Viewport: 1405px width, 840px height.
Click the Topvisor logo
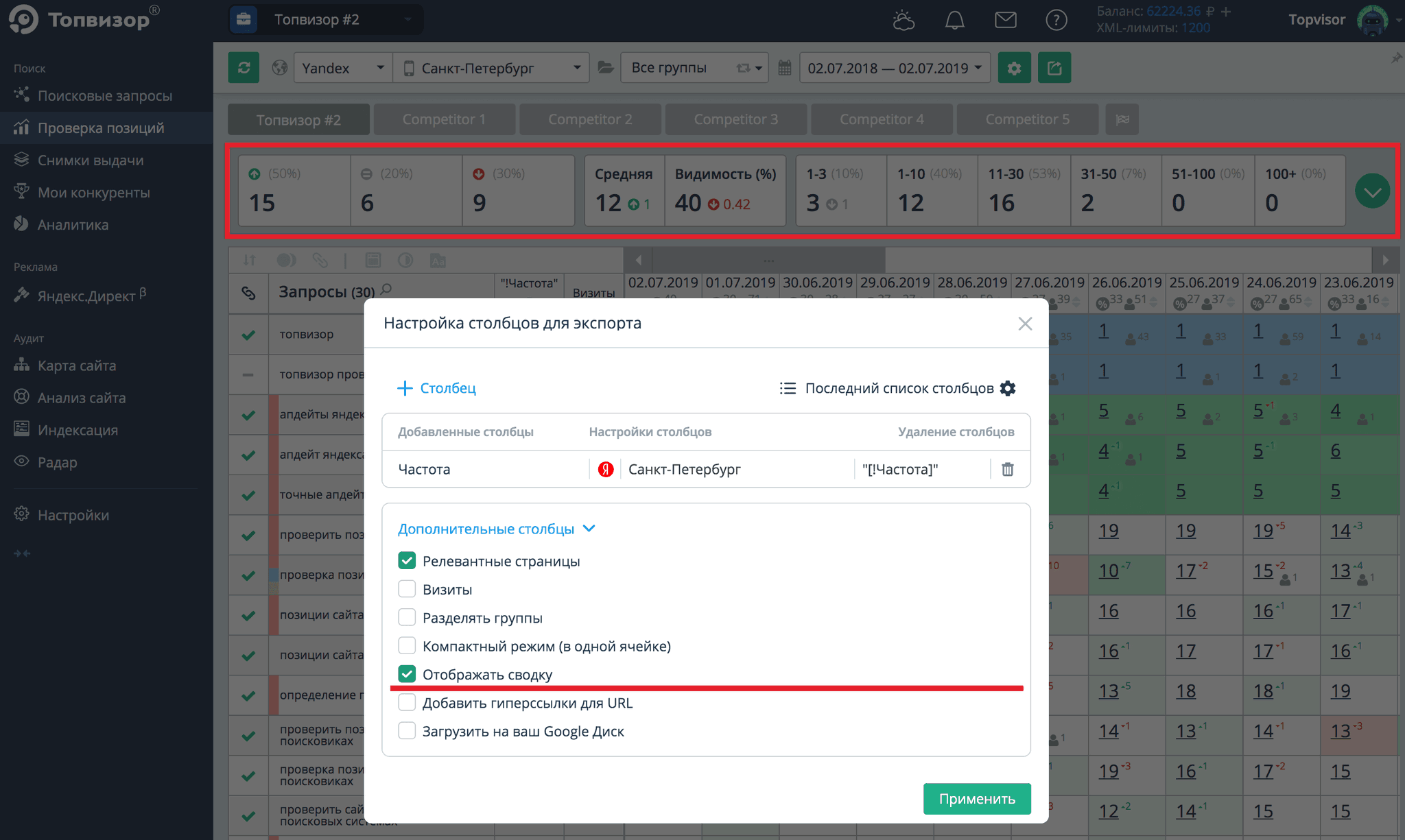[x=84, y=19]
